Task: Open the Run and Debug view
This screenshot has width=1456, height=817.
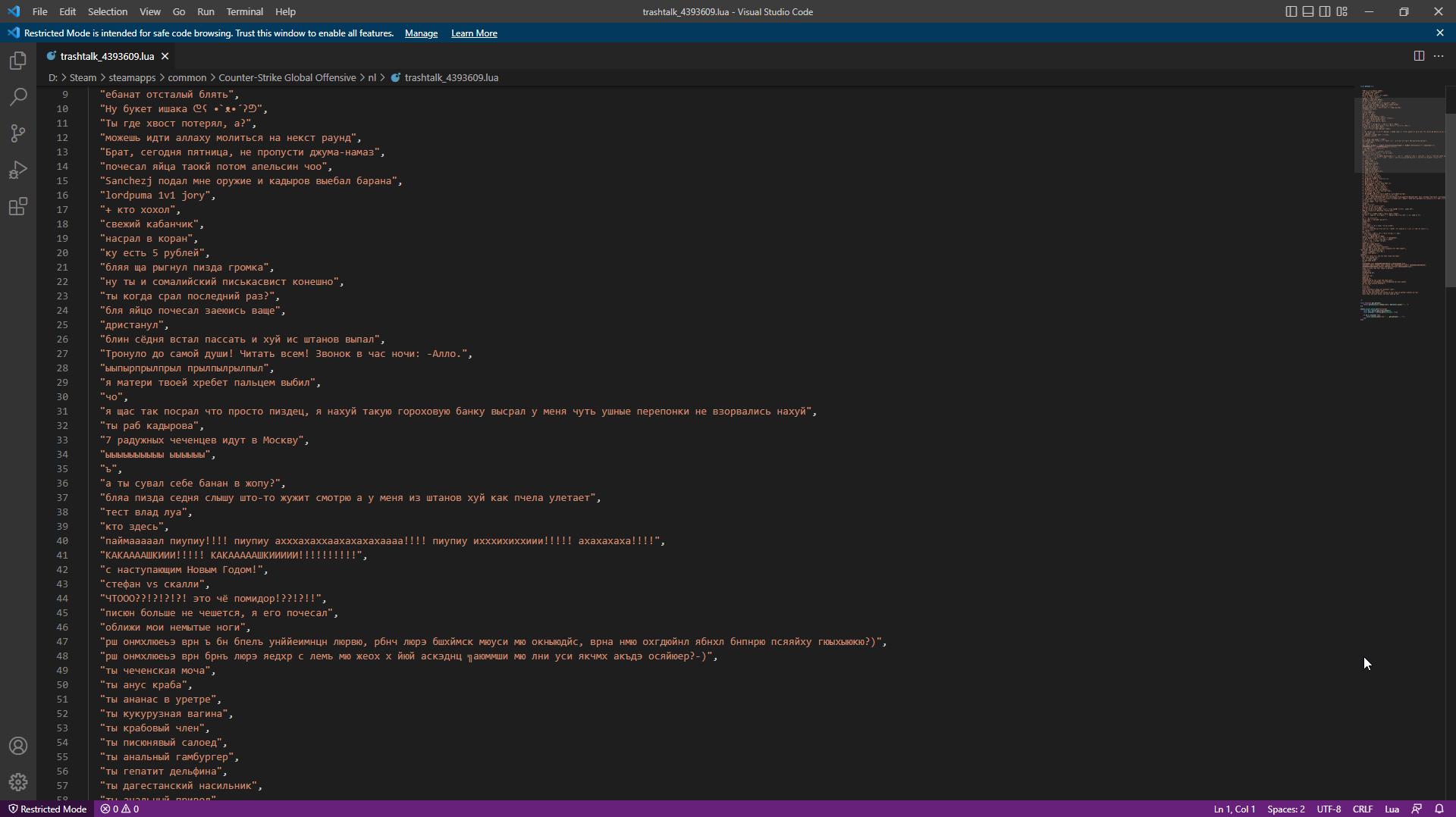Action: point(17,170)
